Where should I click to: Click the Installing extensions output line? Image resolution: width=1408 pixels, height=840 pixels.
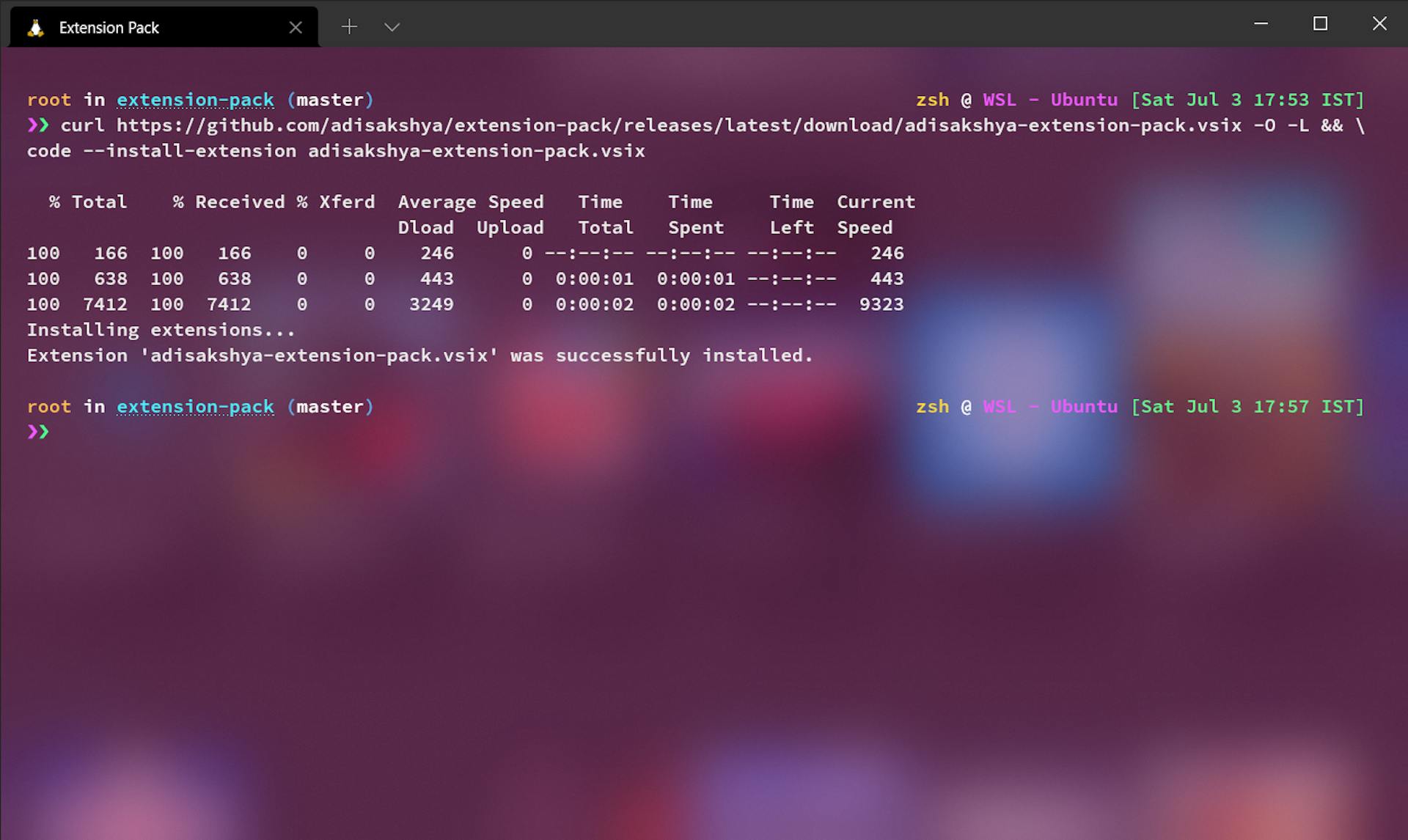160,329
